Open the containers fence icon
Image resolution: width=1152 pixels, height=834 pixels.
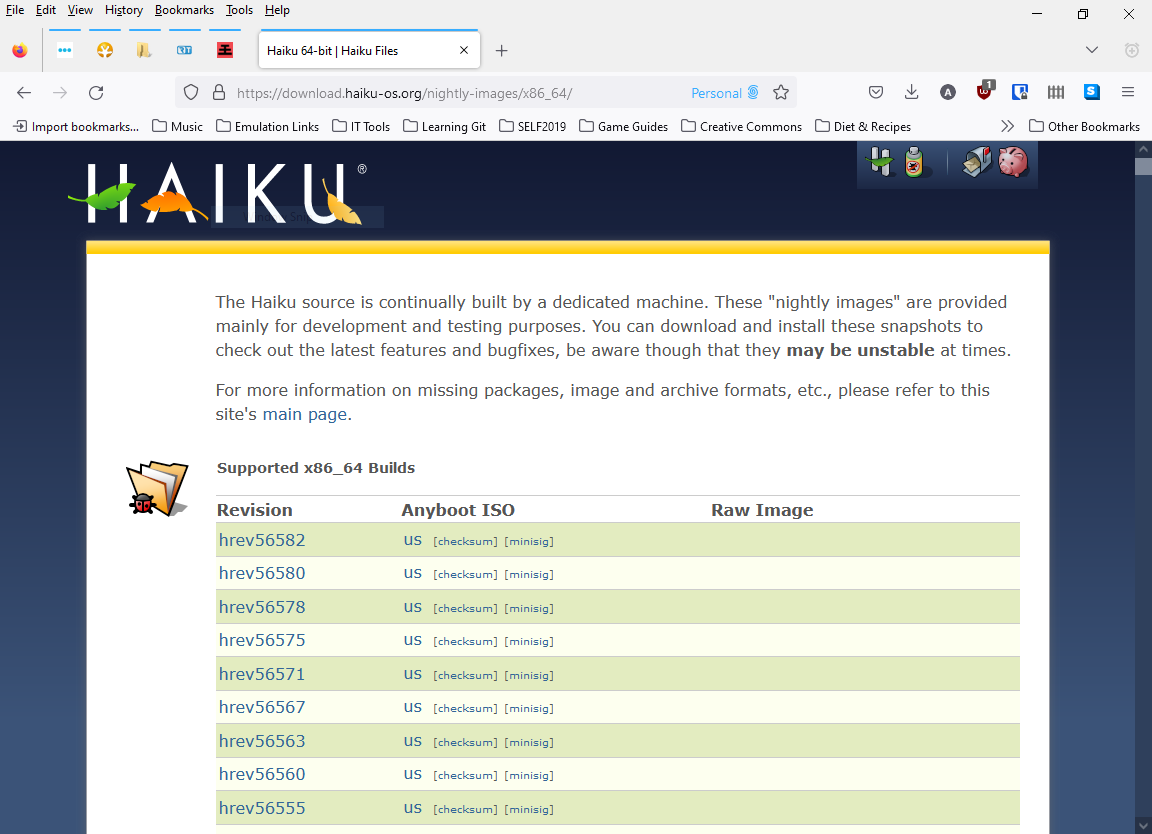pyautogui.click(x=1056, y=93)
